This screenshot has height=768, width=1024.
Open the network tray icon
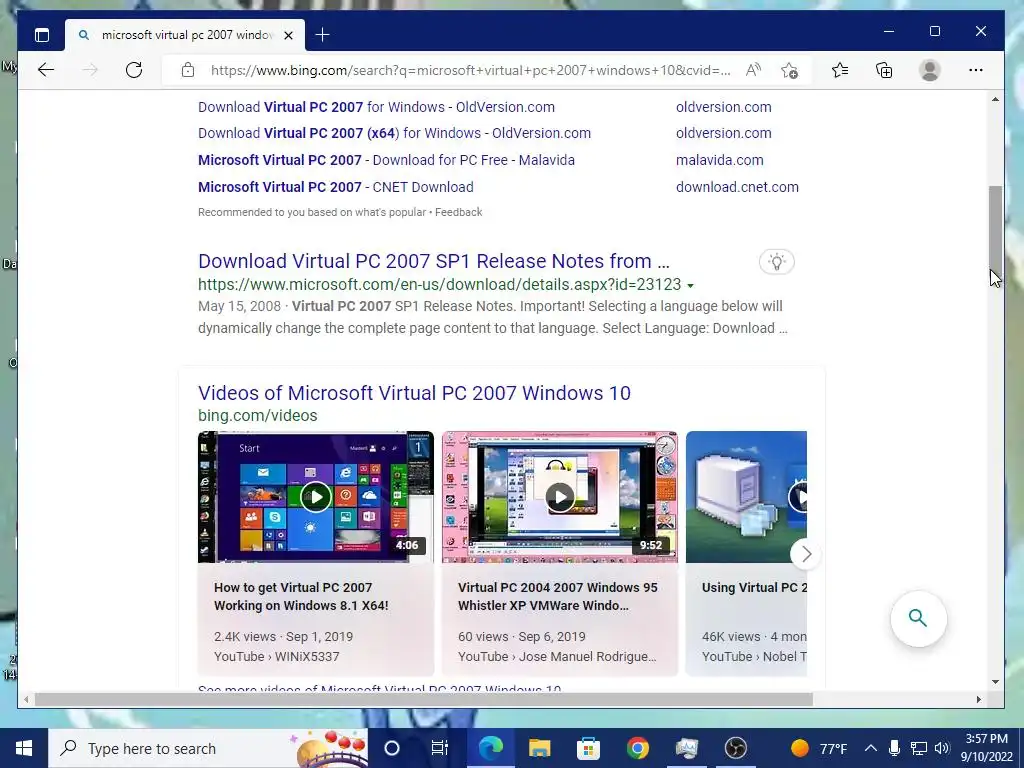coord(919,748)
